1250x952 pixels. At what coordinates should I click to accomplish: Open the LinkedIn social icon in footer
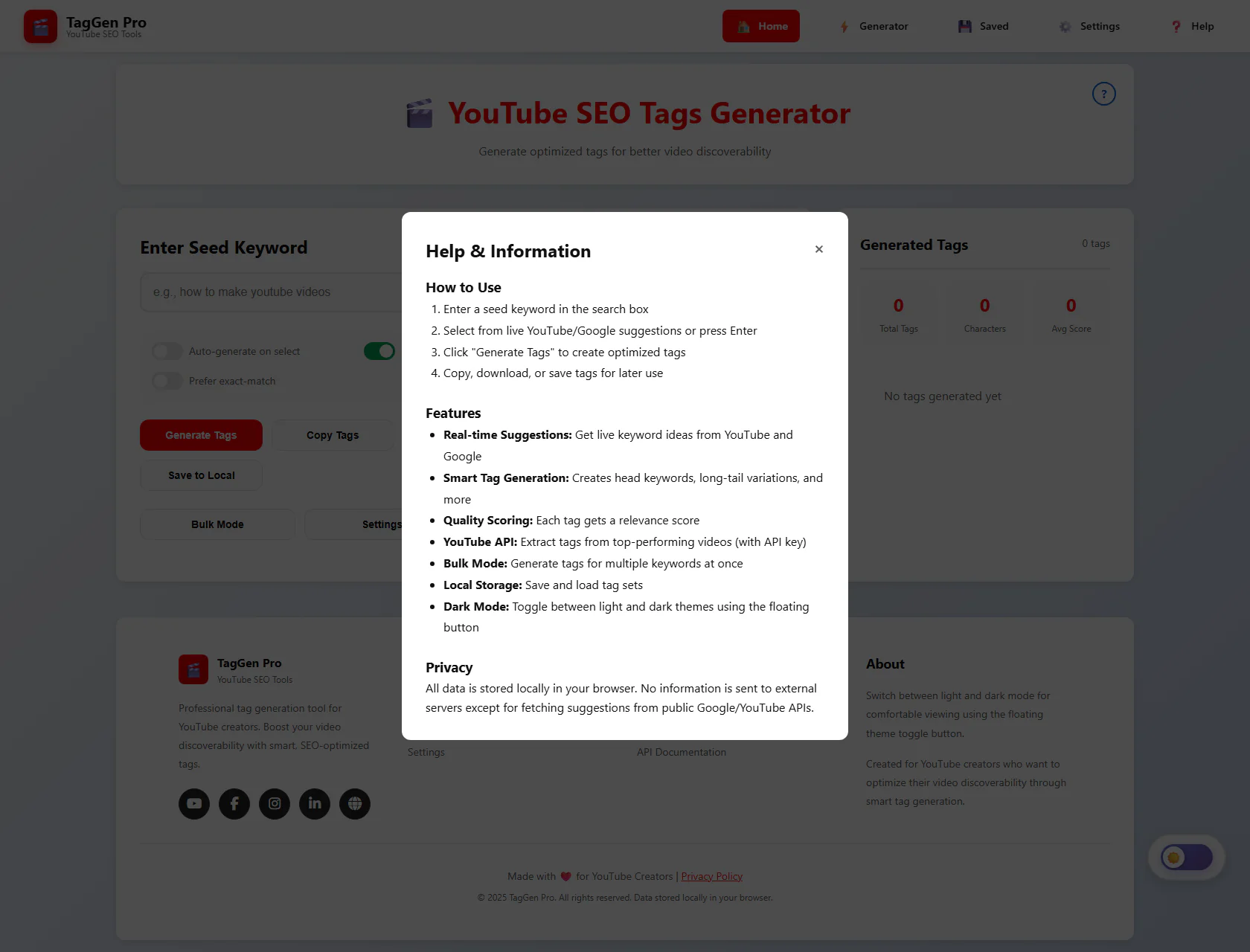point(315,804)
